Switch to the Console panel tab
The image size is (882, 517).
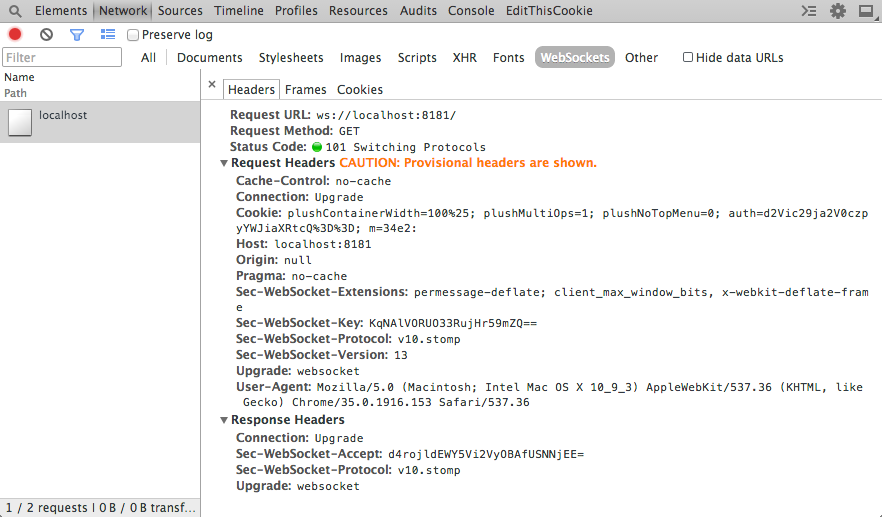pyautogui.click(x=471, y=11)
